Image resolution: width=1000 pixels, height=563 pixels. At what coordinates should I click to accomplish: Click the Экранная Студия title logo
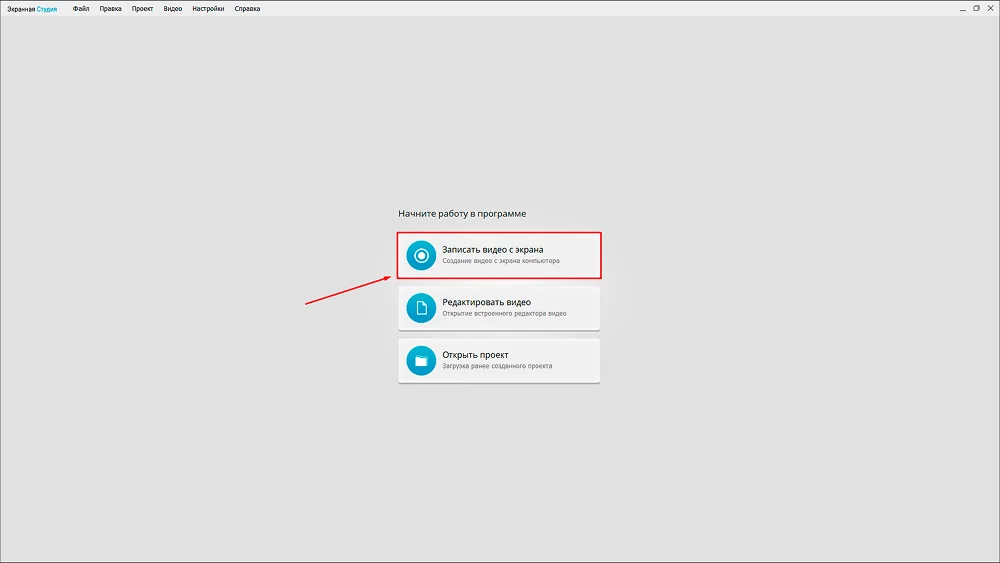tap(32, 9)
